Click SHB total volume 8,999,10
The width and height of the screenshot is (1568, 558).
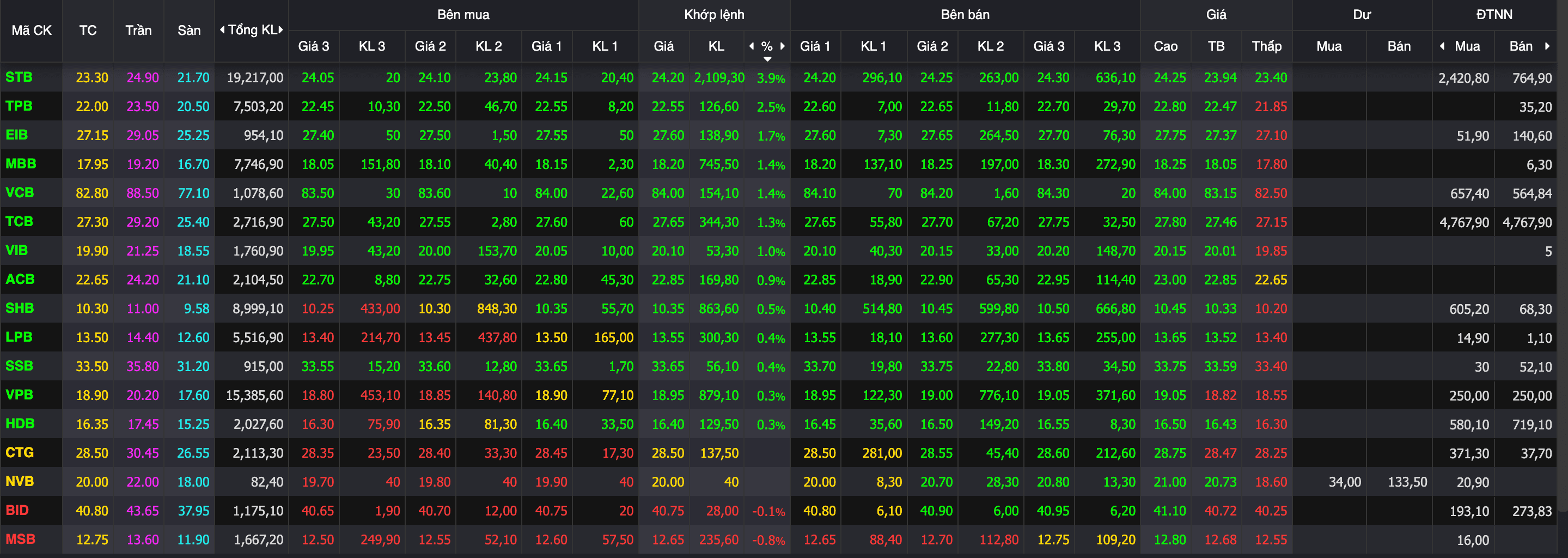(x=258, y=309)
